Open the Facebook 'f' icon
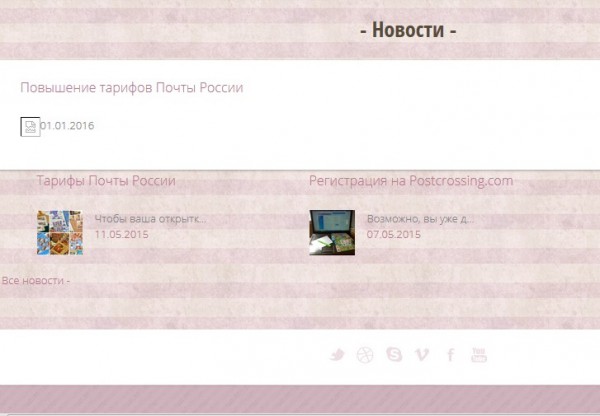 451,355
